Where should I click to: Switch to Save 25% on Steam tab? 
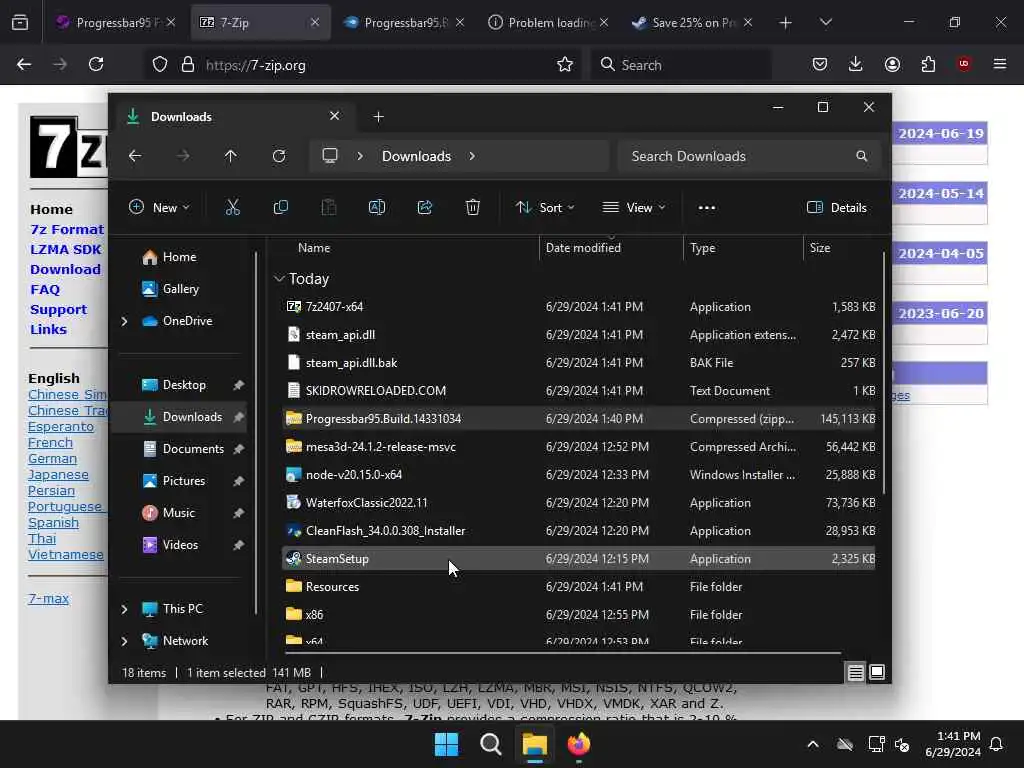pos(692,22)
